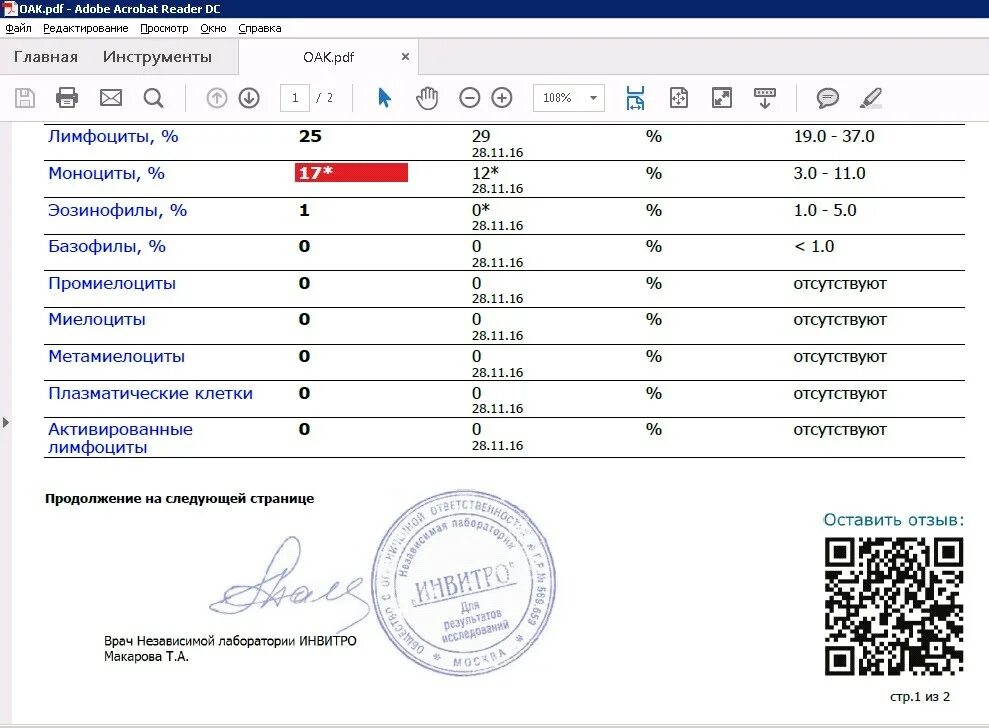Screen dimensions: 989x728
Task: Click the Лимфоциты, % row label
Action: [114, 136]
